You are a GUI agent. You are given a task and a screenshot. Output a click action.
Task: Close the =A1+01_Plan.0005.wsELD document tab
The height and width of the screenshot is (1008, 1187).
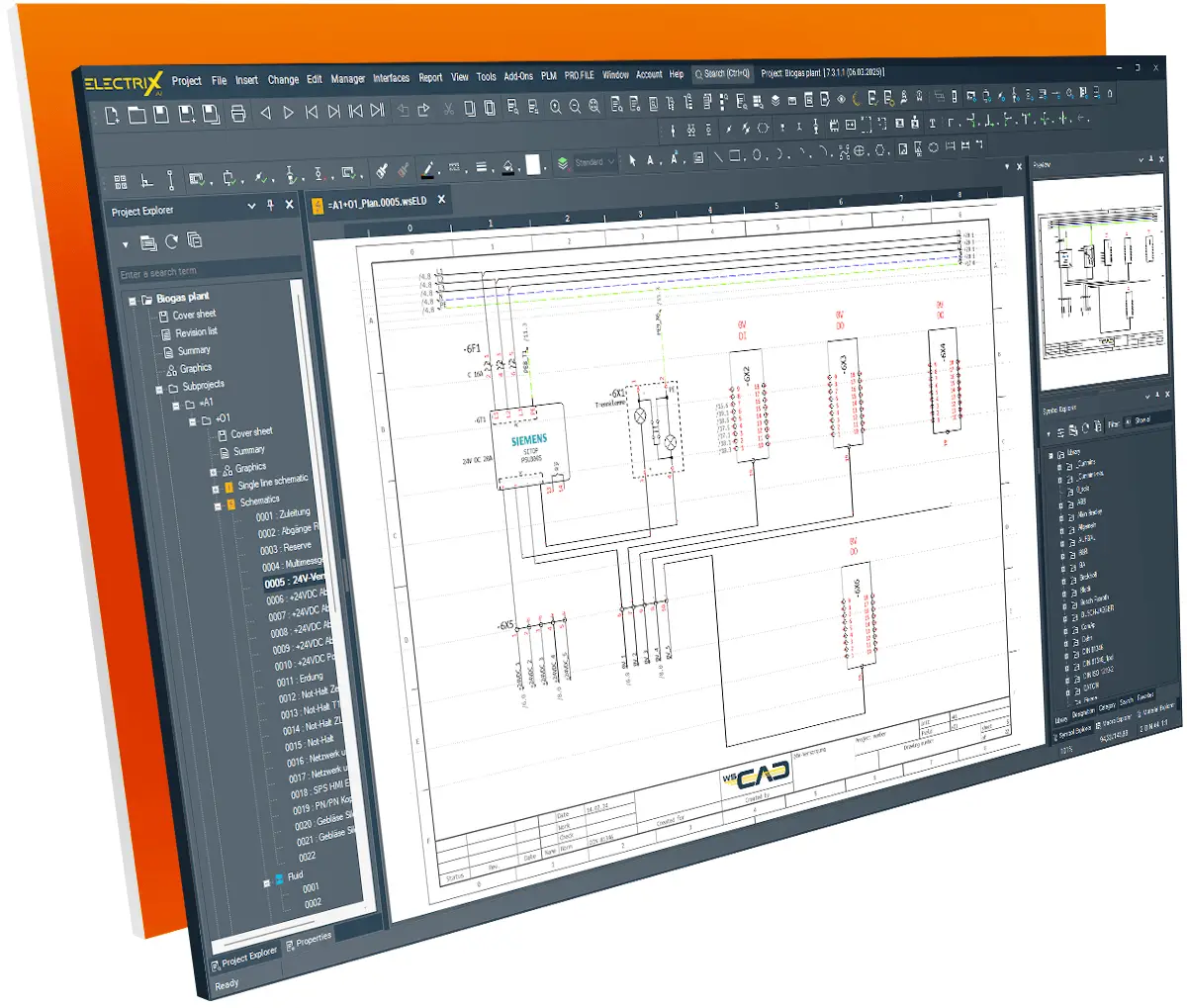coord(442,199)
